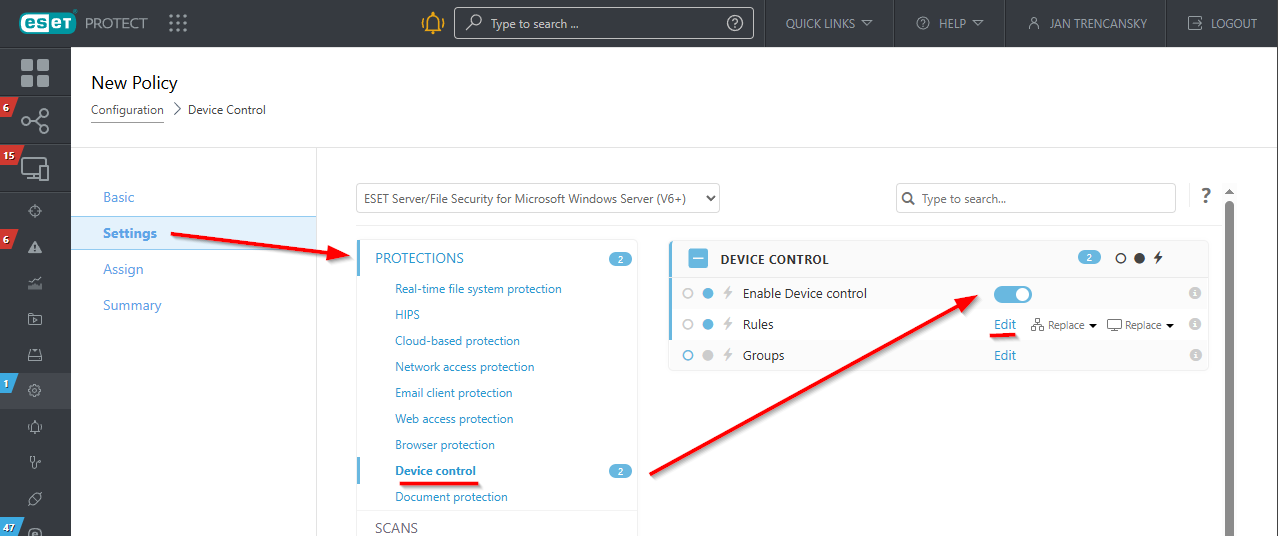This screenshot has width=1278, height=536.
Task: Click the lightning force icon on Groups row
Action: pyautogui.click(x=728, y=356)
